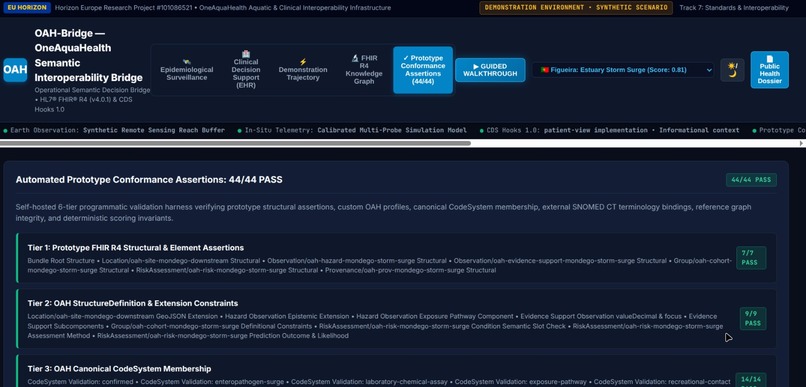Click the OAH logo icon

15,70
